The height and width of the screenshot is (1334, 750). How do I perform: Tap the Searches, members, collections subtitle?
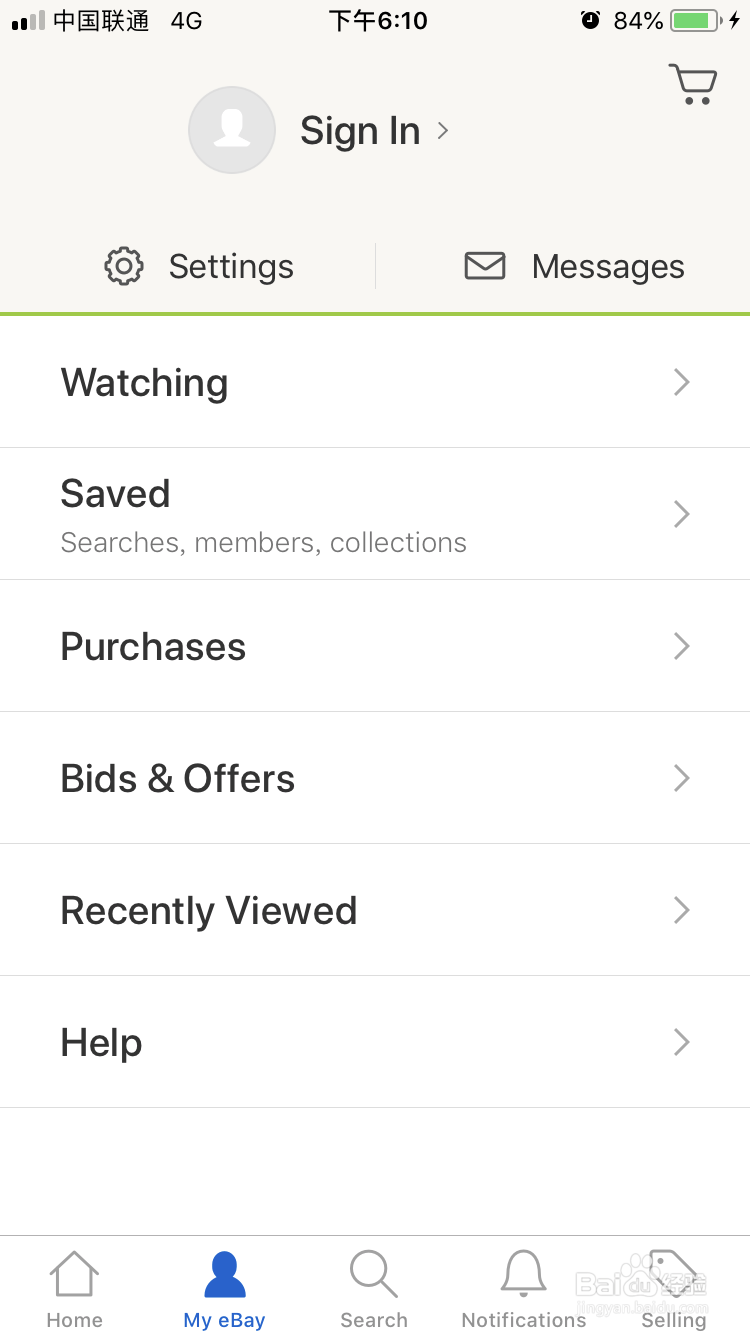pos(264,542)
